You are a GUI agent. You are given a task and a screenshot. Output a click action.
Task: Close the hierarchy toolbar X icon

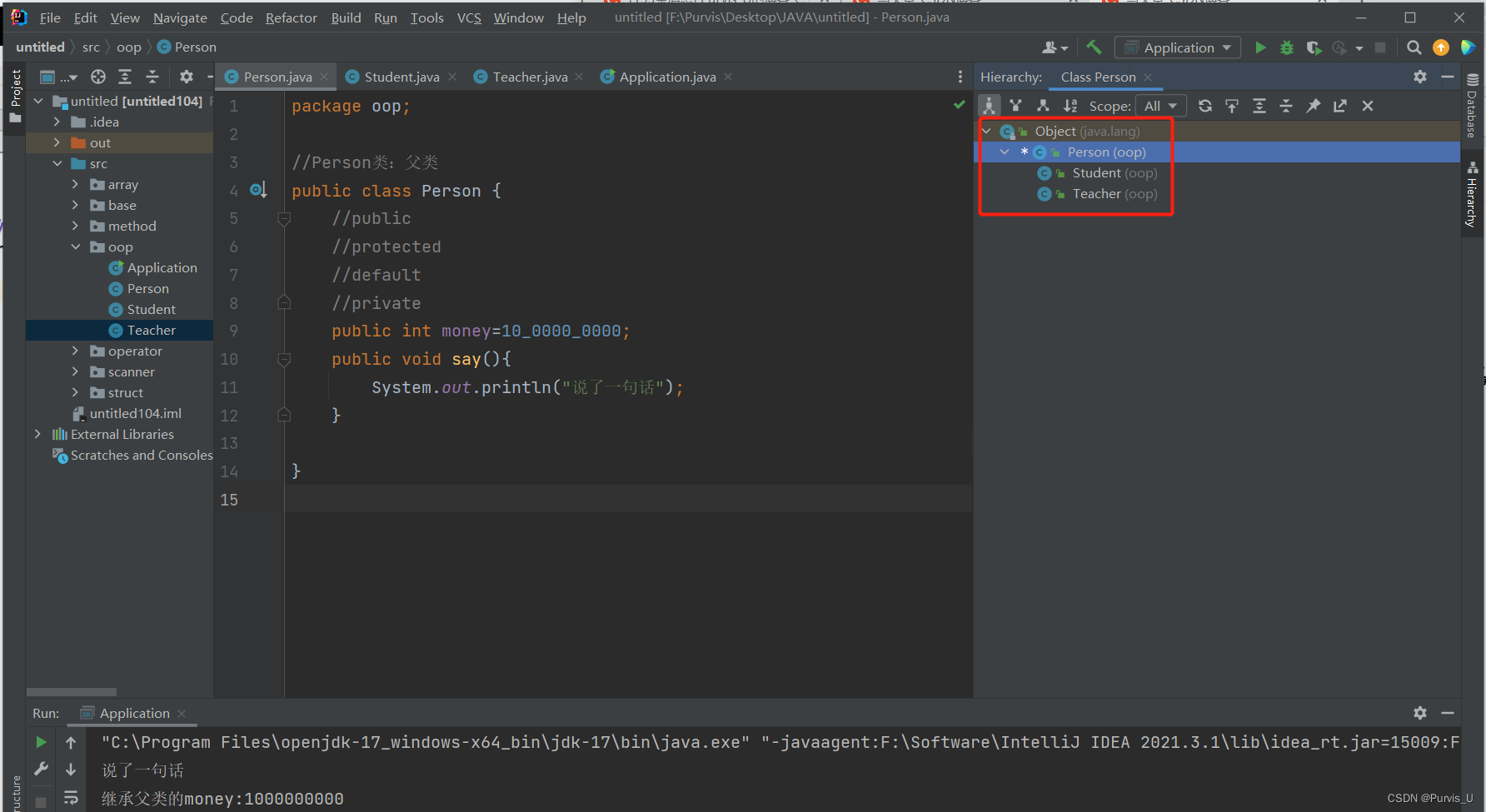(x=1367, y=106)
